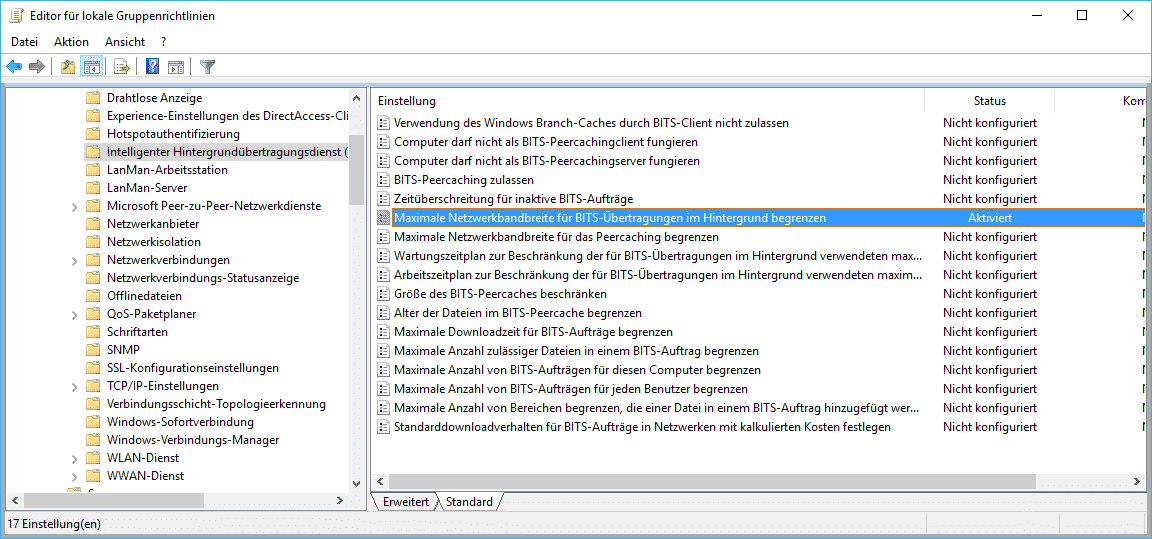Expand the WLAN-Dienst tree node
Viewport: 1152px width, 539px height.
(x=75, y=459)
